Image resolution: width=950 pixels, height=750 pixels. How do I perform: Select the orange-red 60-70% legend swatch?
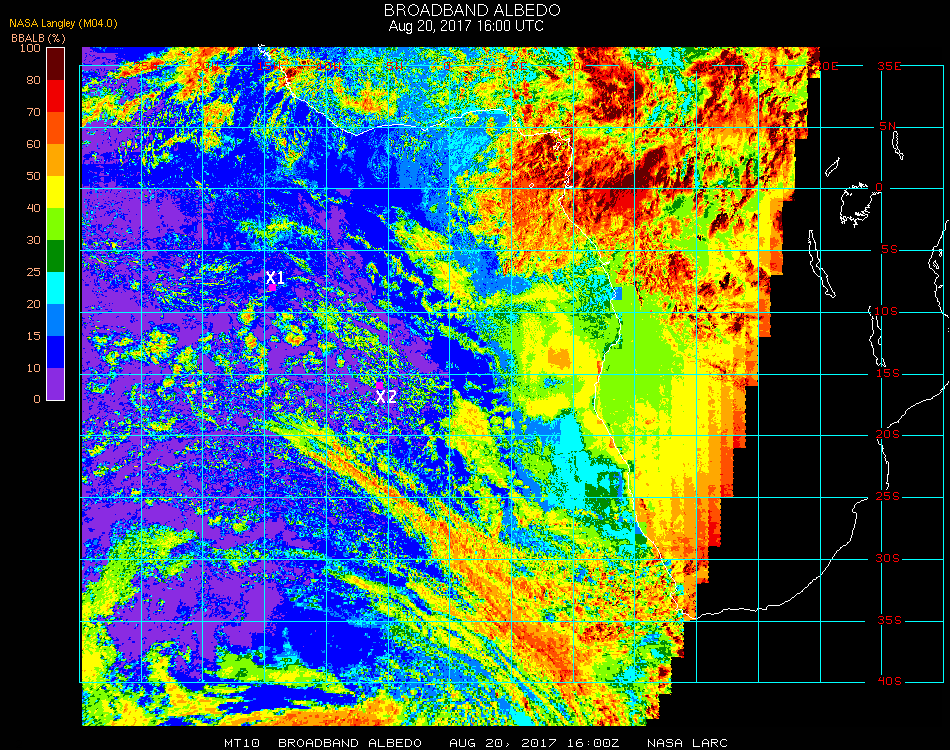[56, 128]
